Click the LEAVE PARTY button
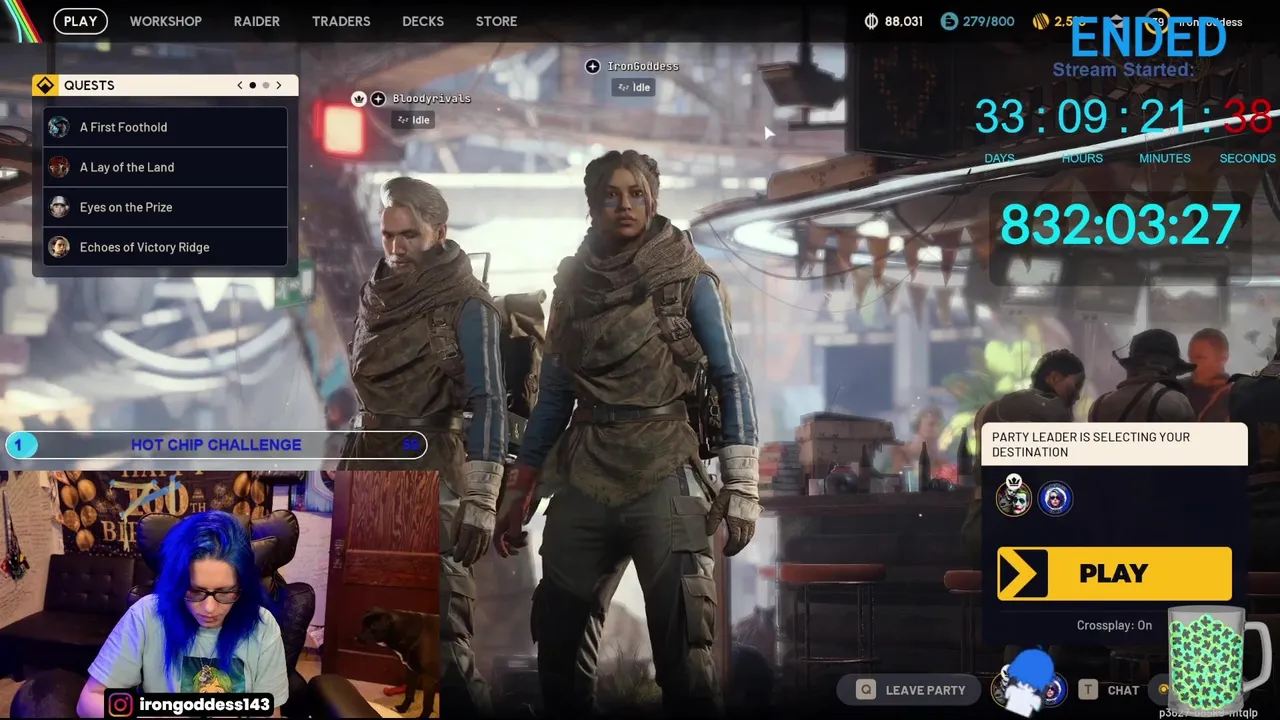Viewport: 1280px width, 720px height. click(x=911, y=690)
